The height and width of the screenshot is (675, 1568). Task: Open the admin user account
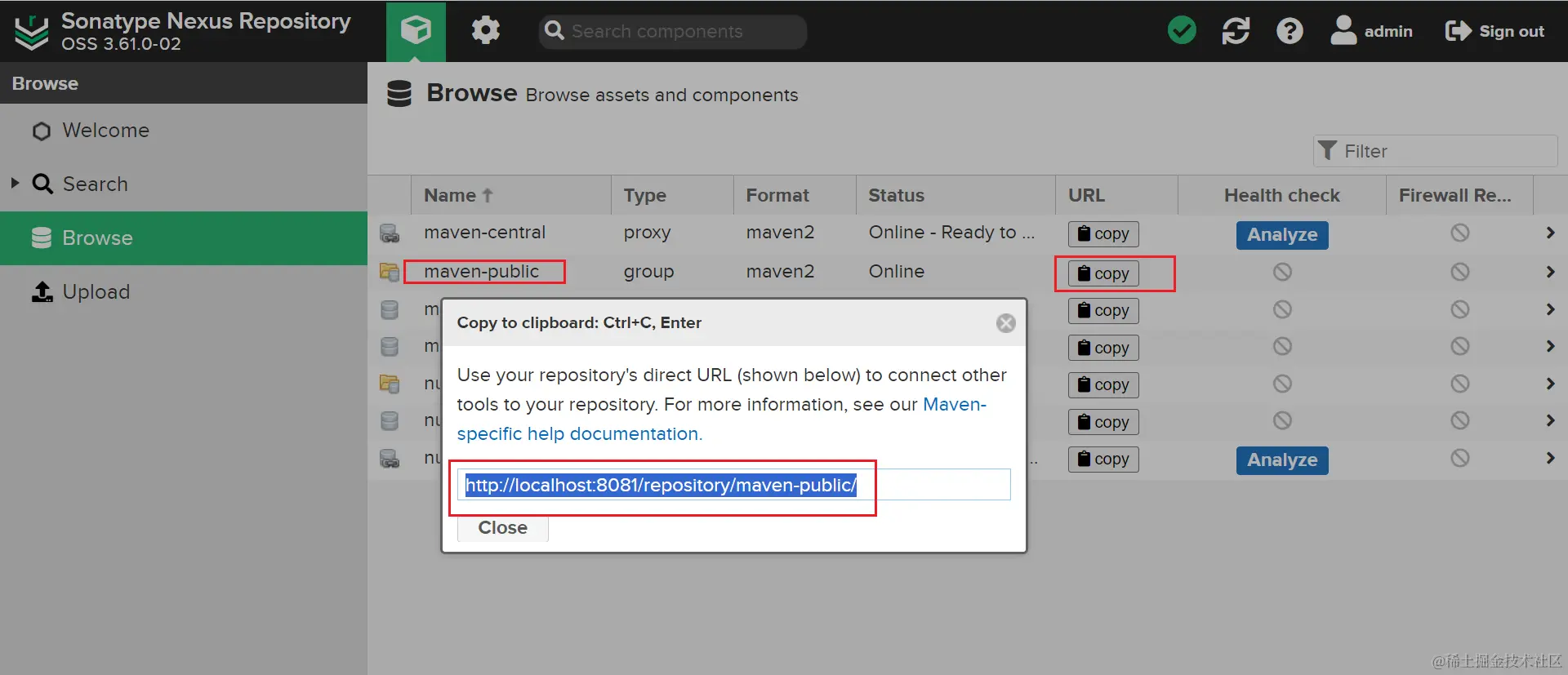click(1371, 31)
